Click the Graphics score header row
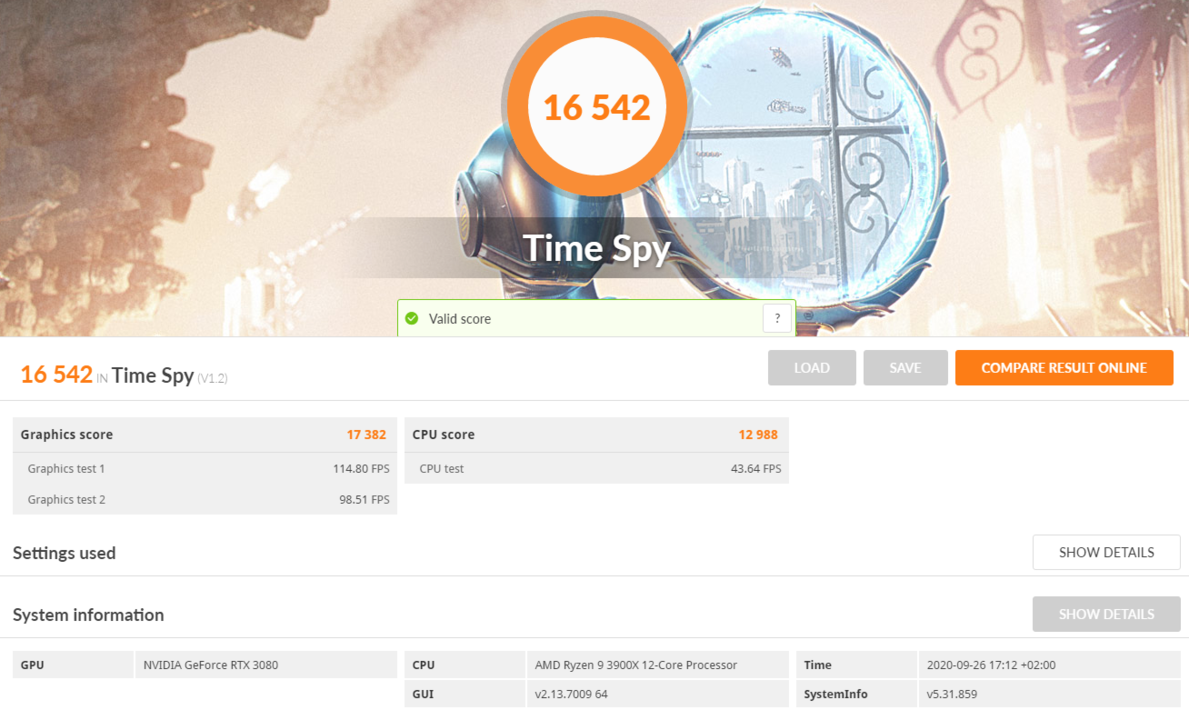Screen dimensions: 1189x720 pos(205,435)
